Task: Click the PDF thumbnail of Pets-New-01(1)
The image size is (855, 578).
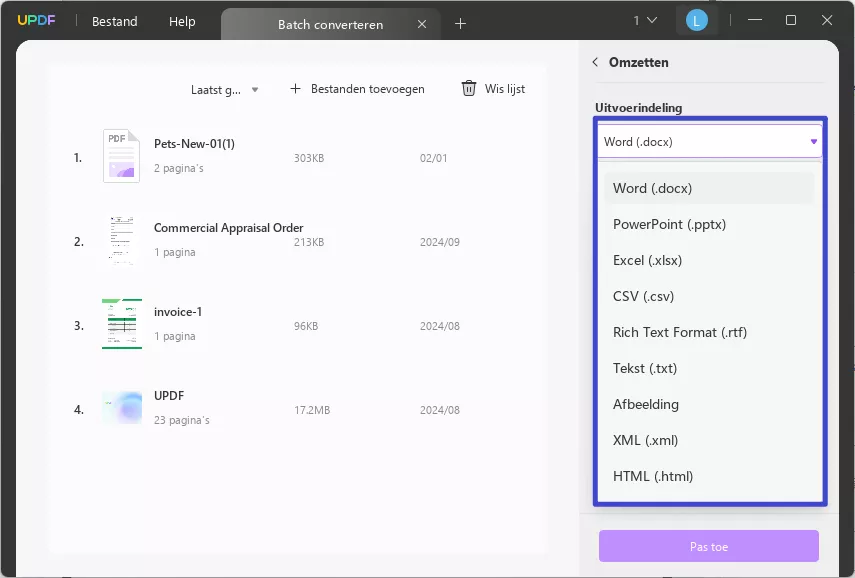Action: click(x=121, y=156)
